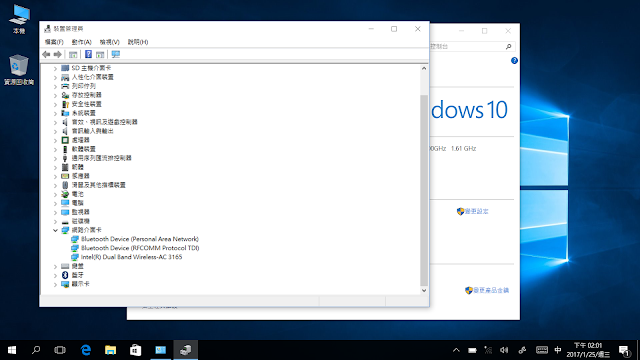Open the Action Center notification icon

coord(624,350)
